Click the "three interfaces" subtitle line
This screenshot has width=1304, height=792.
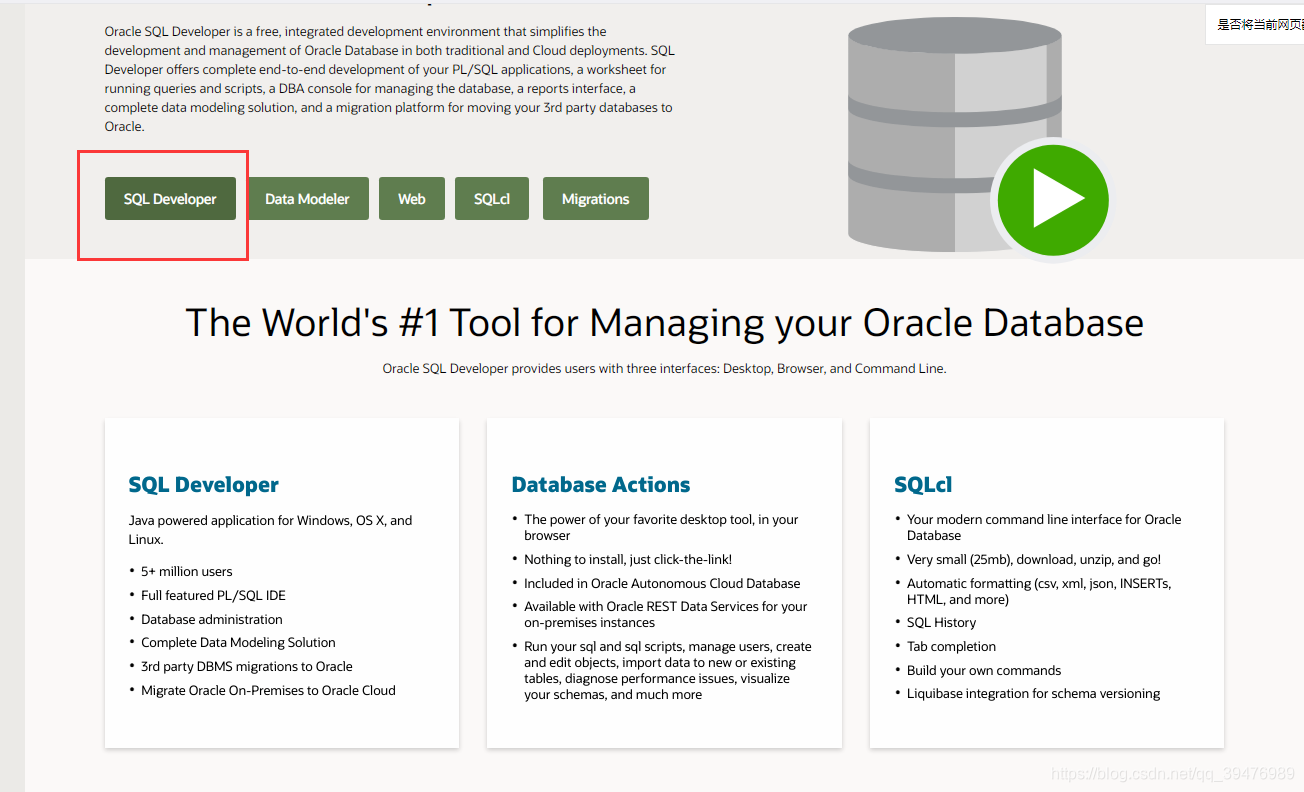pos(664,368)
